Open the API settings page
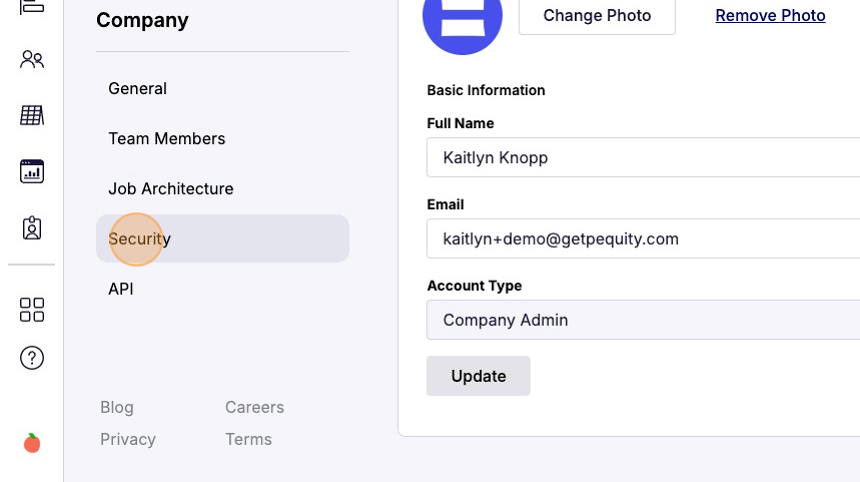This screenshot has width=860, height=482. tap(121, 289)
